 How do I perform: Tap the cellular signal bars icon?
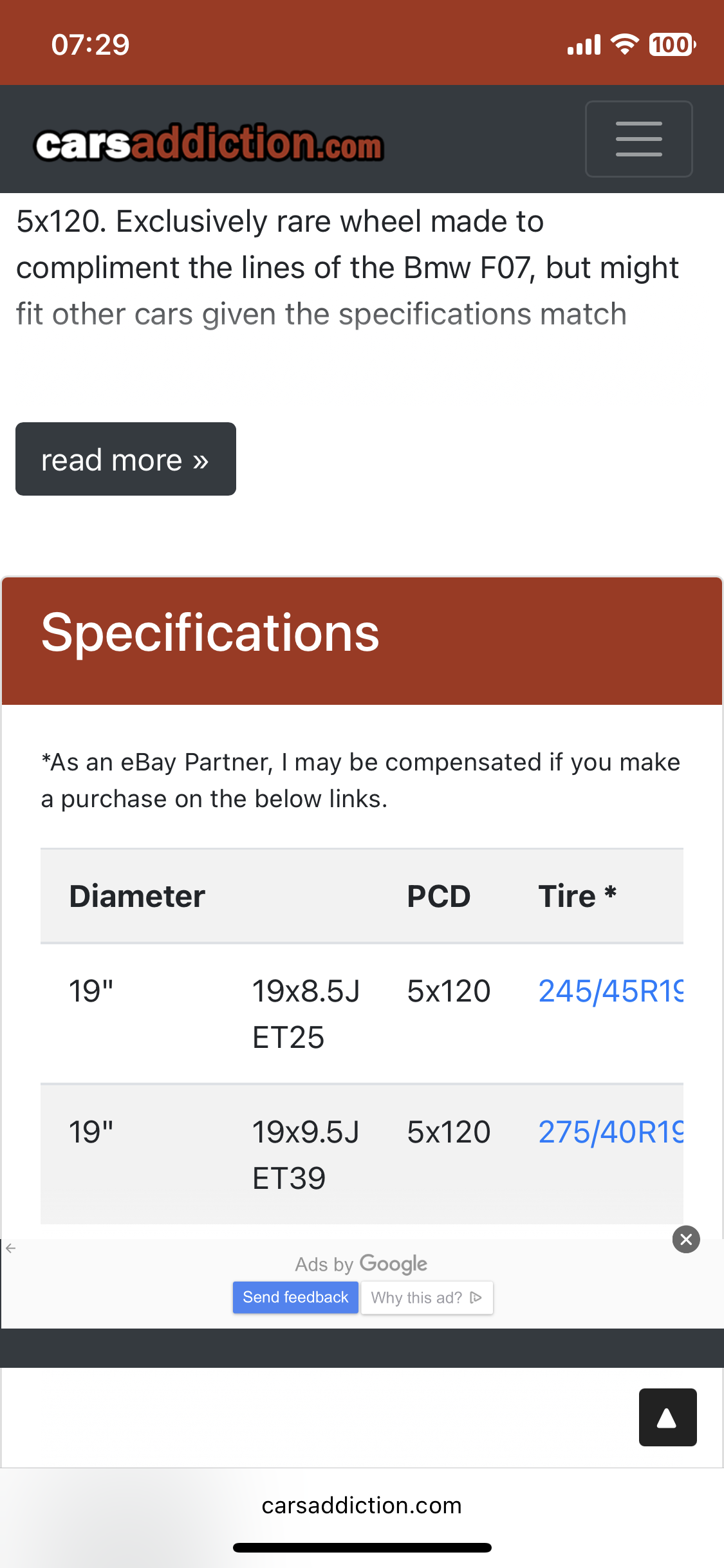click(x=584, y=45)
